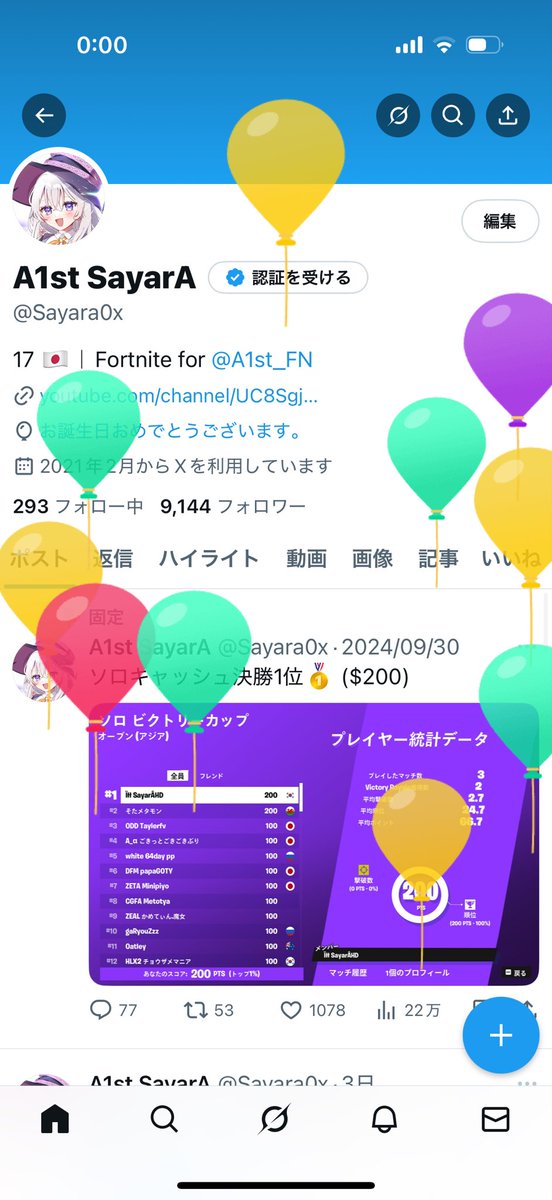Tap the 認証を受ける get verified button

click(288, 278)
